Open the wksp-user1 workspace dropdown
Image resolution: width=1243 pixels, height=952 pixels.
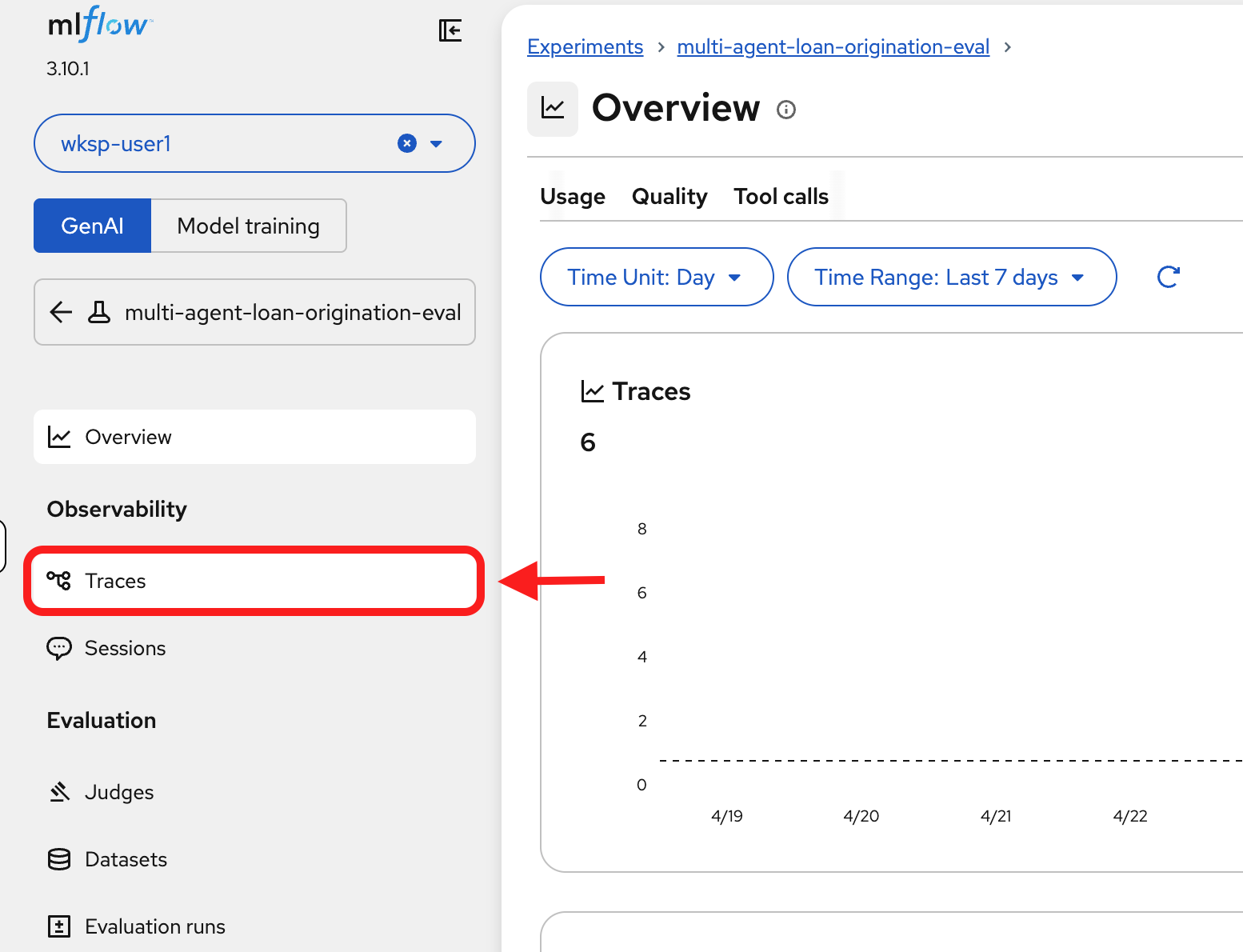436,144
